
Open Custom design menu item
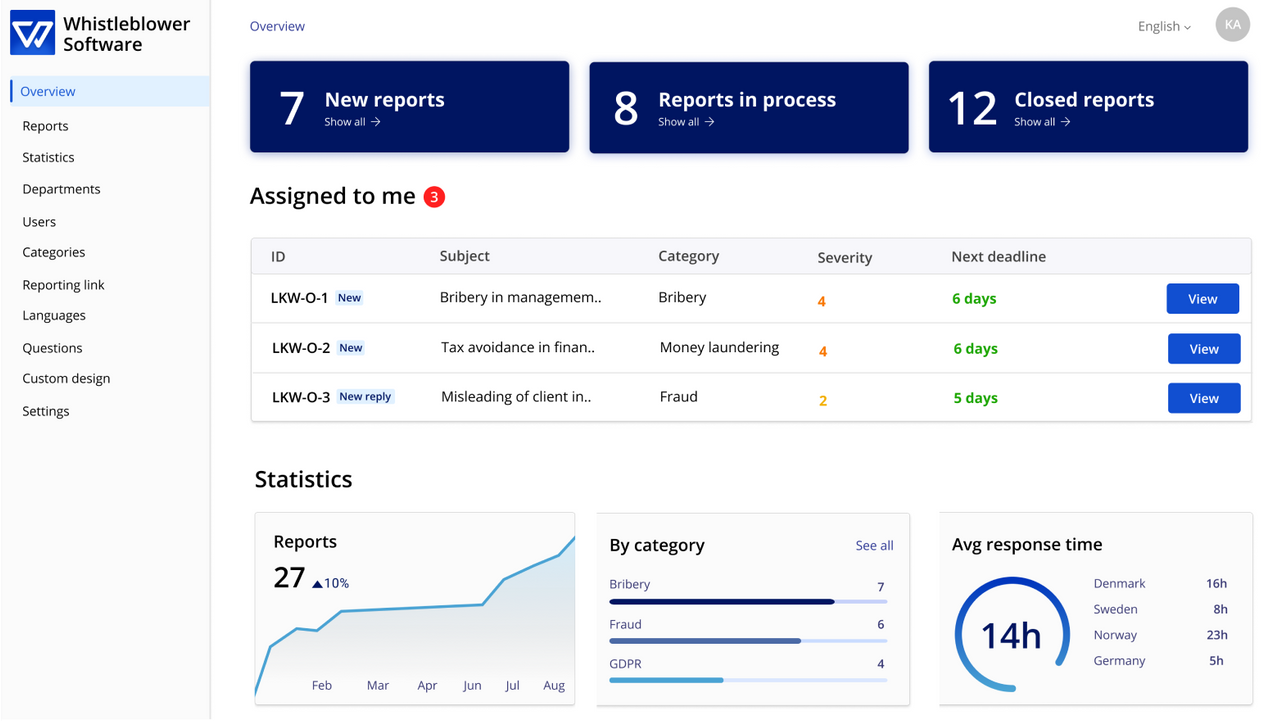pos(66,379)
